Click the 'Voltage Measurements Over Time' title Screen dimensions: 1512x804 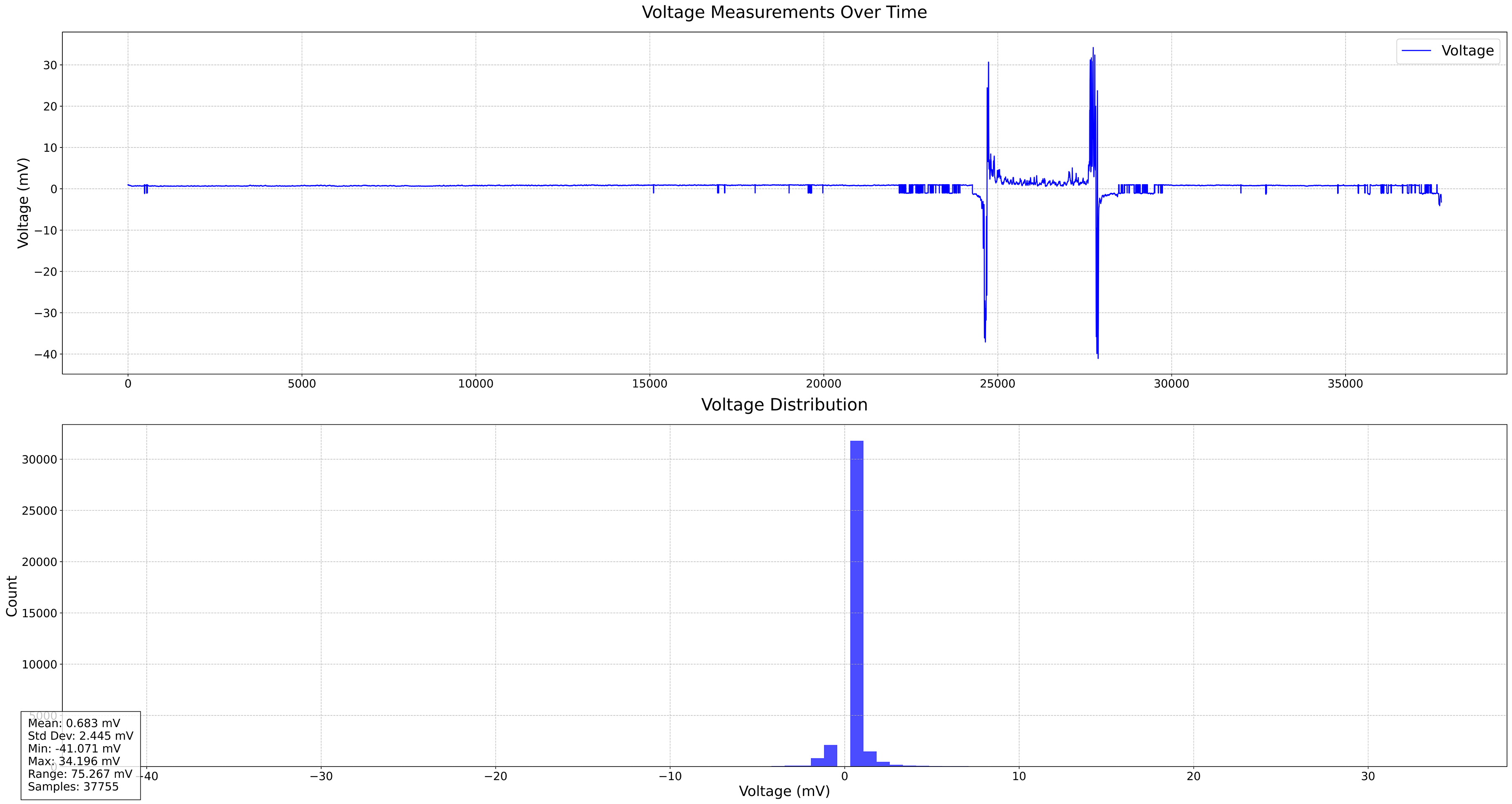[784, 12]
